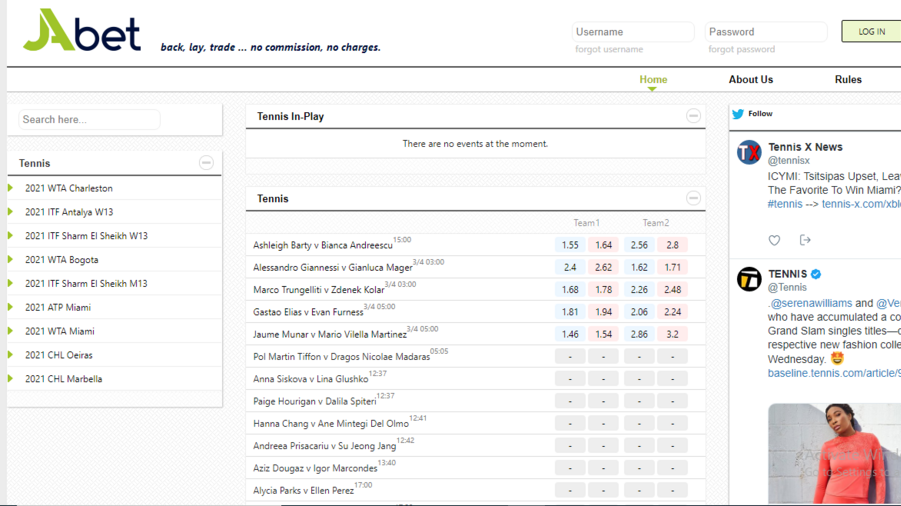Screen dimensions: 901x506
Task: Open the Jaume Munar v Mario Vilella Martinez match
Action: pyautogui.click(x=329, y=335)
